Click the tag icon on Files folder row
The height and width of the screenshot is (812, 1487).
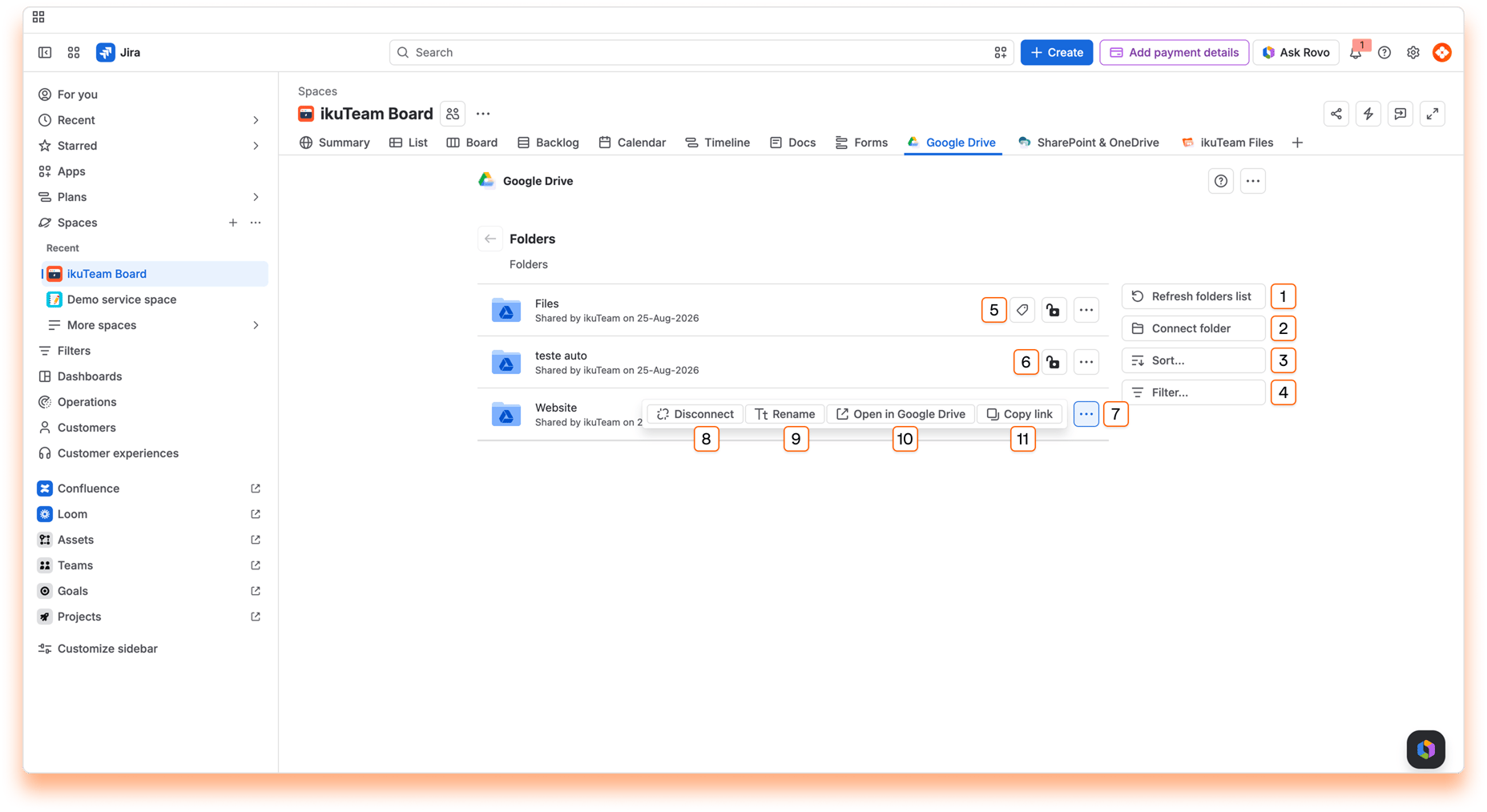pyautogui.click(x=1022, y=310)
